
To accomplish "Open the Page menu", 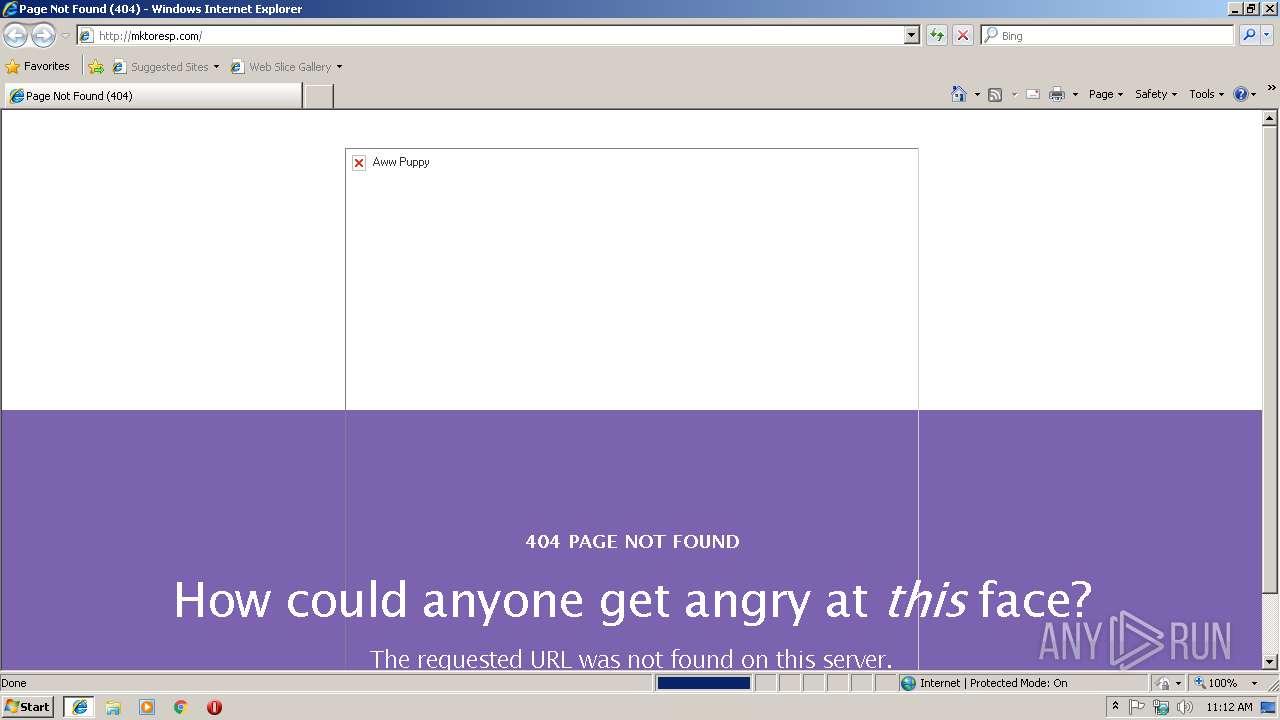I will coord(1106,94).
